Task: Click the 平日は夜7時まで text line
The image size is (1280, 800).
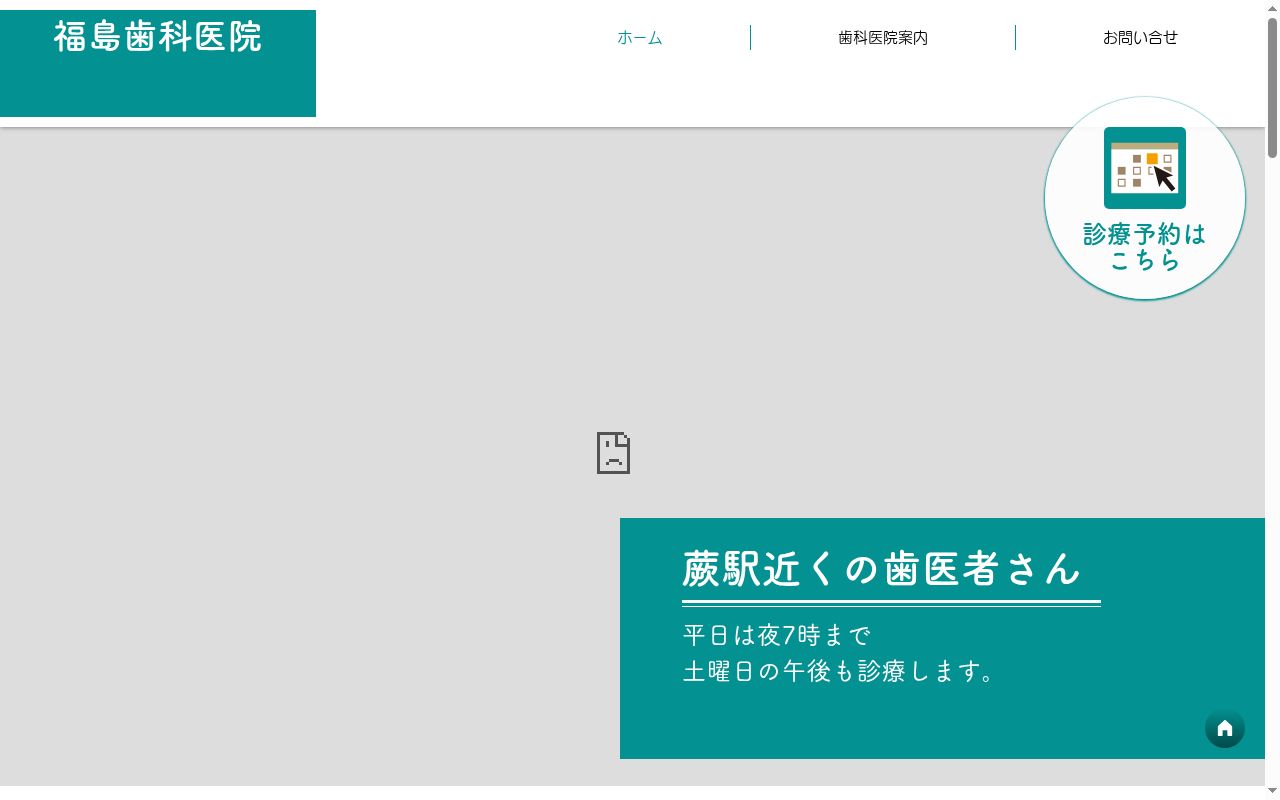Action: (777, 635)
